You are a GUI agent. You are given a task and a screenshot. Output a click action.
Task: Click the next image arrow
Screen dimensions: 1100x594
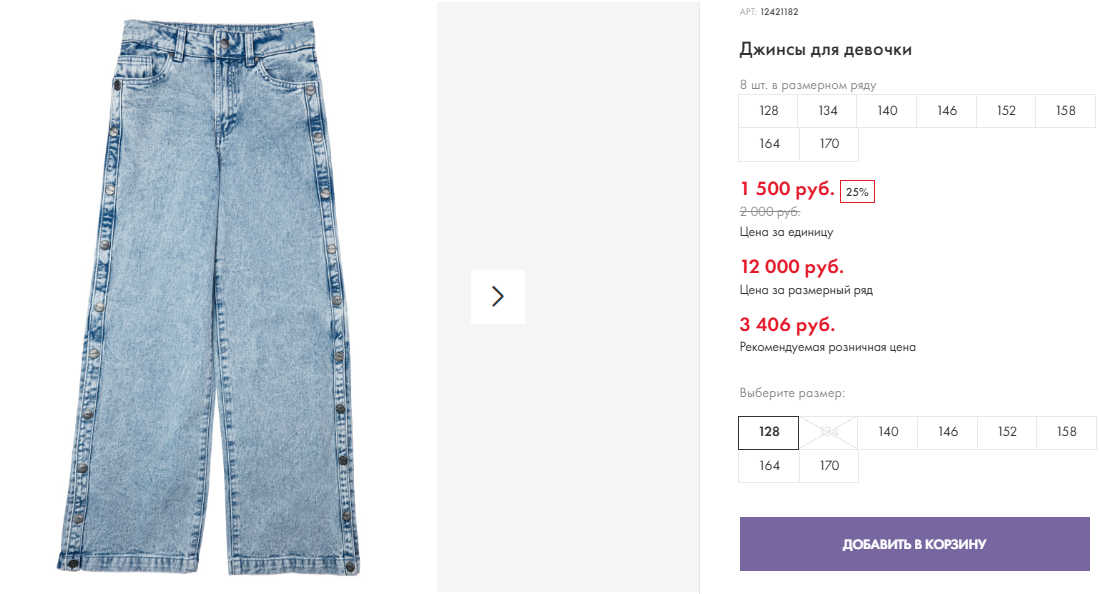coord(498,296)
